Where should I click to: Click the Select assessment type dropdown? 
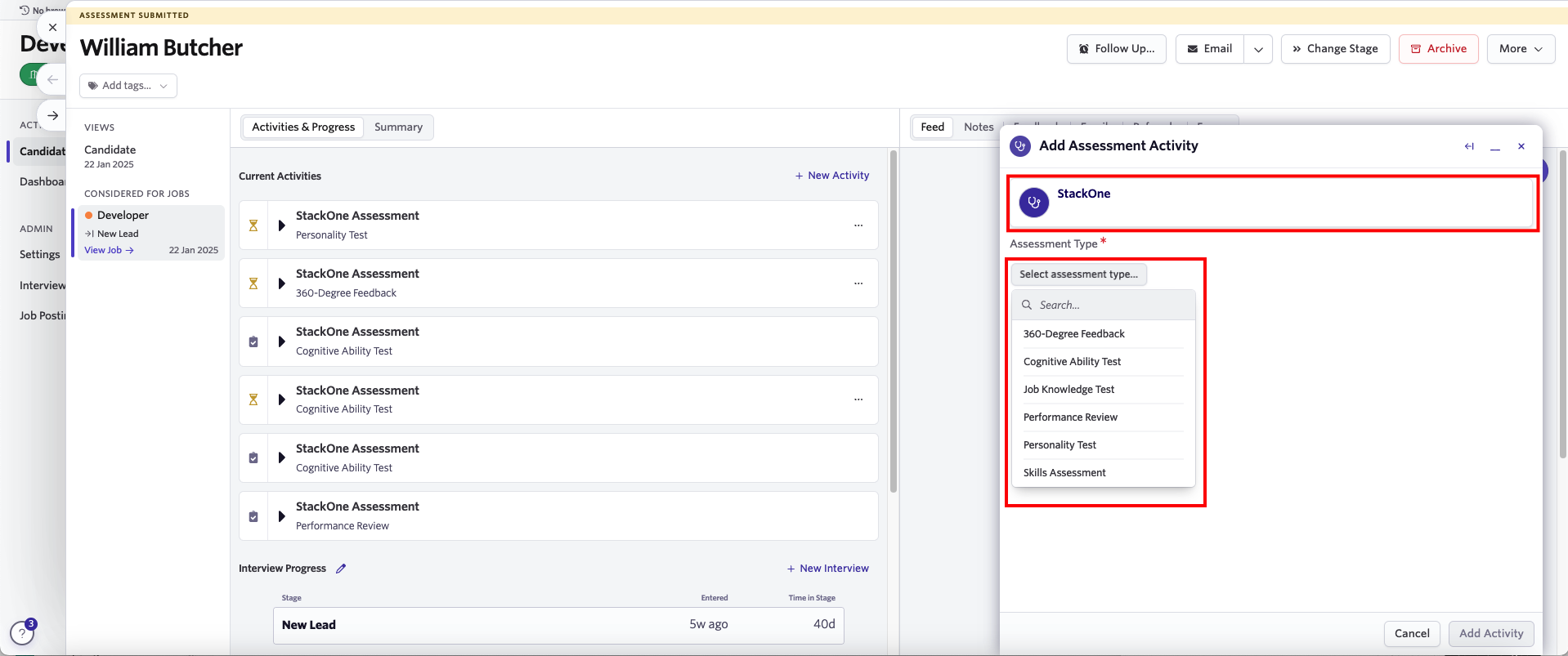pos(1079,274)
